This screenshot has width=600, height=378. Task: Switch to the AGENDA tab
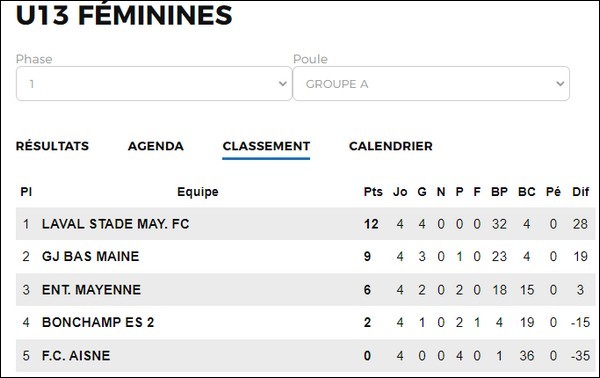pos(156,146)
